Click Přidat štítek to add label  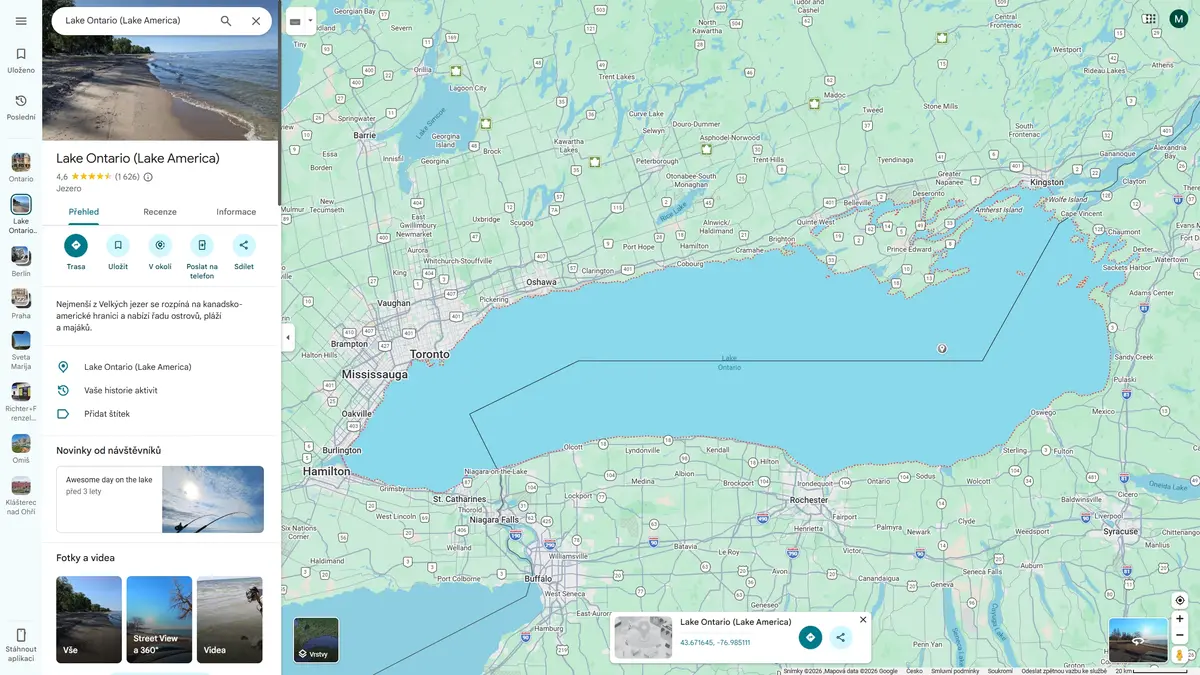click(160, 414)
